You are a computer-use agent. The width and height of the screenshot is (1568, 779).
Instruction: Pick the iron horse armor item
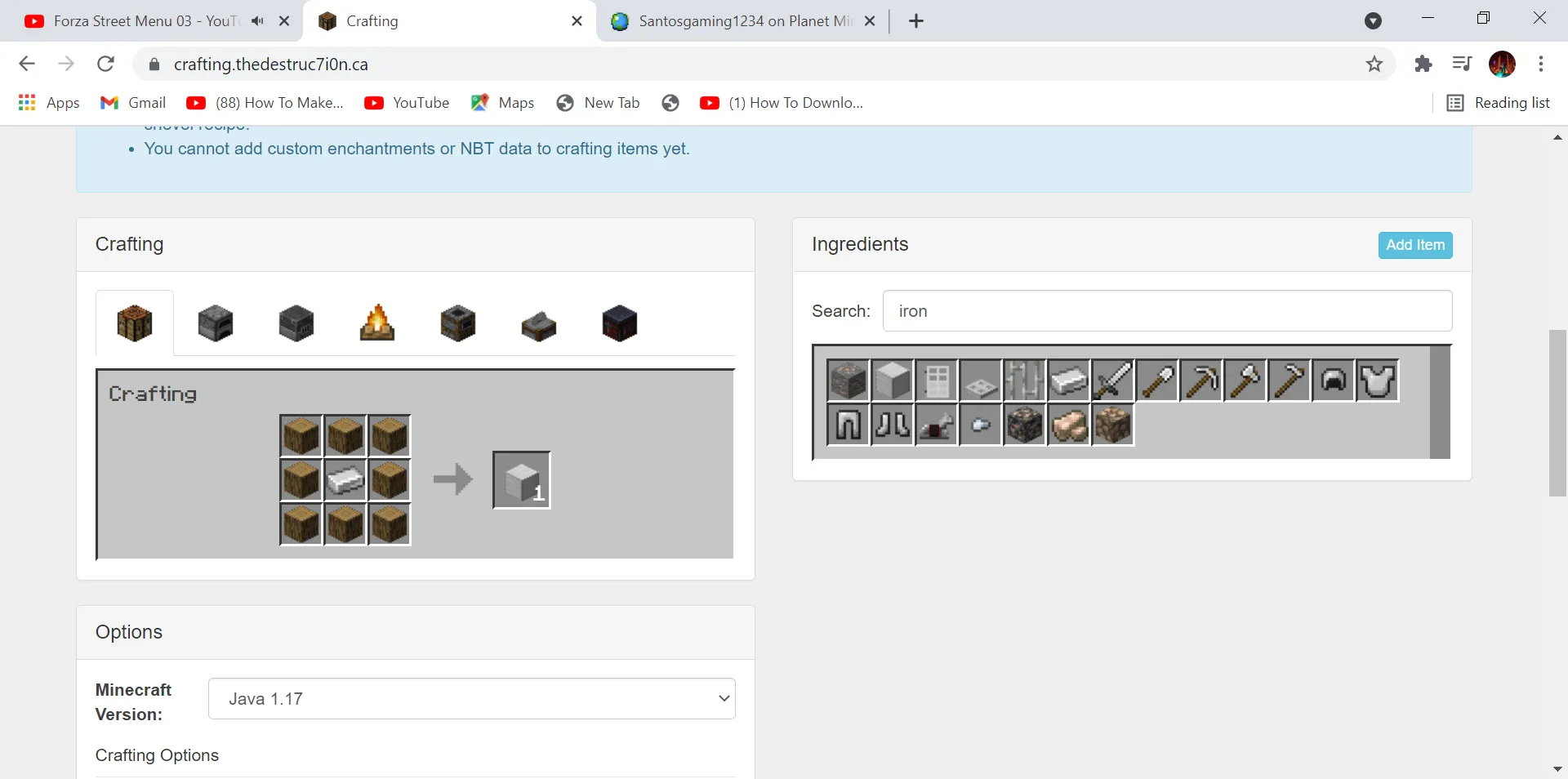coord(937,425)
